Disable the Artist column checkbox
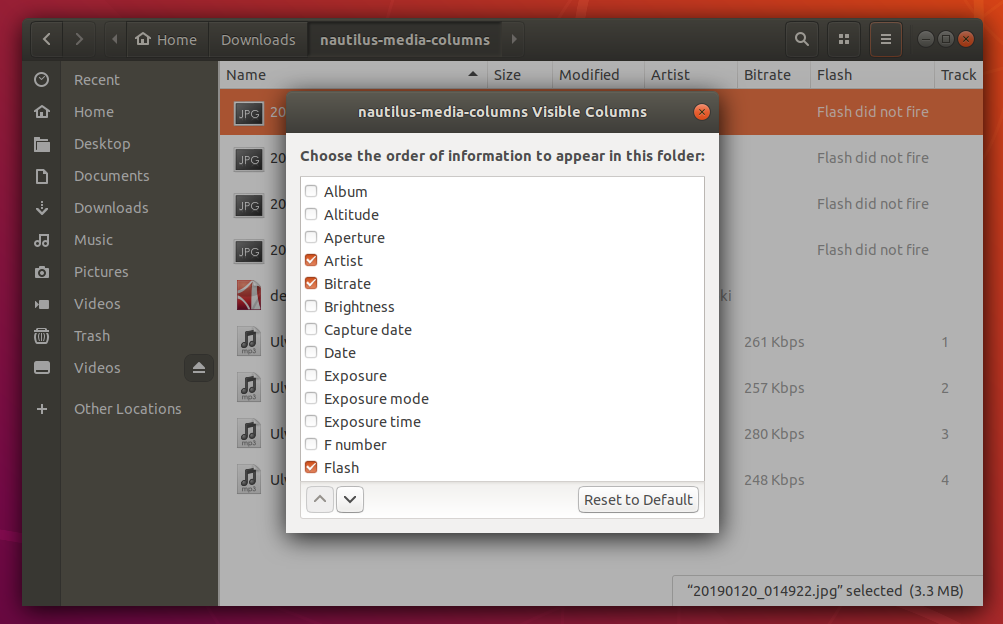 (x=310, y=260)
